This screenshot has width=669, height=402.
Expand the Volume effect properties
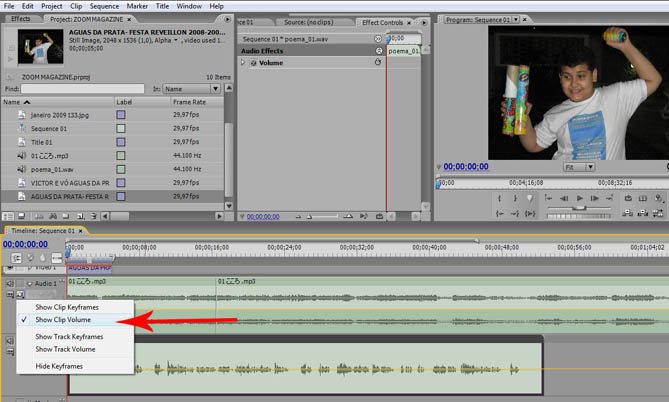241,63
